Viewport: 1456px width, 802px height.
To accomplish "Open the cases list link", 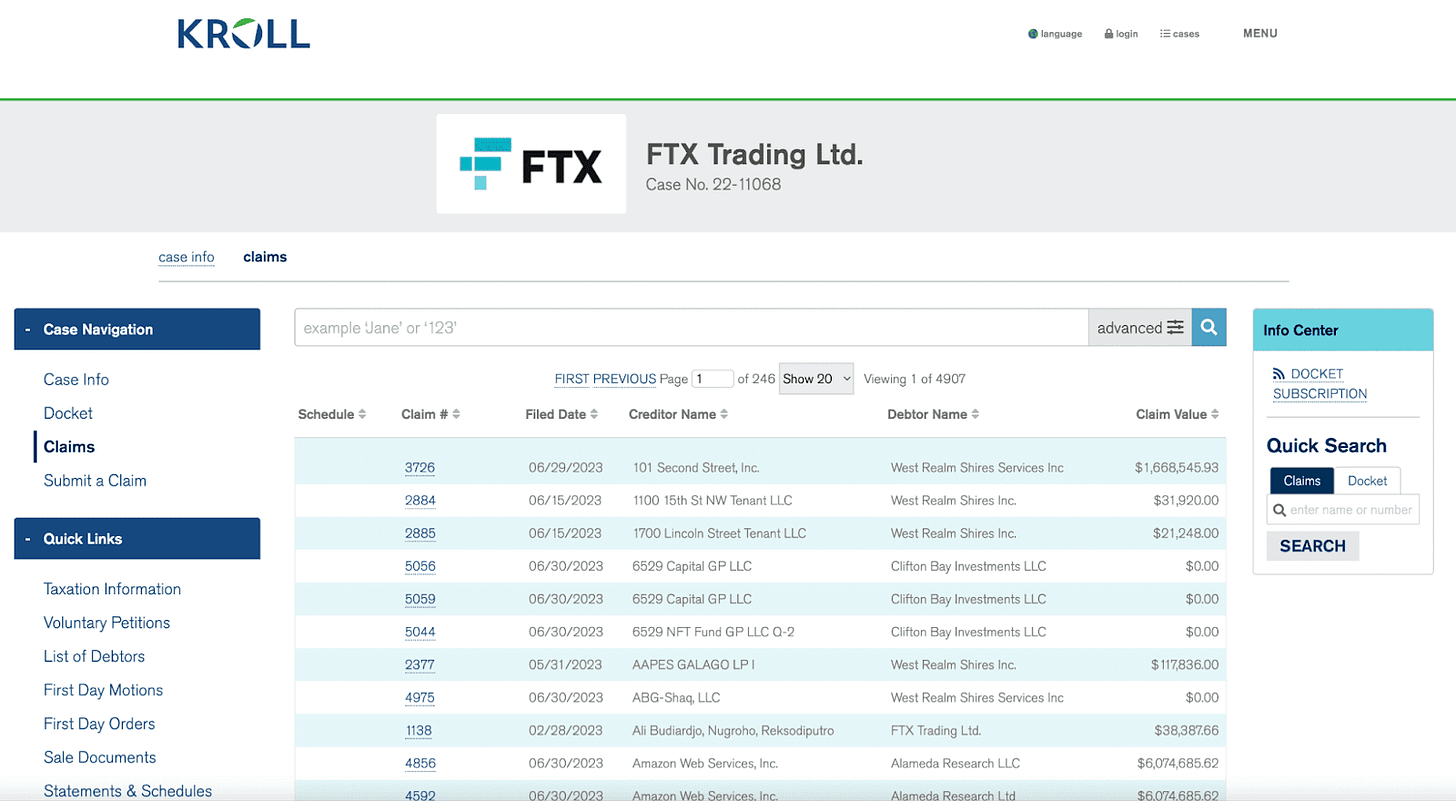I will coord(1179,34).
